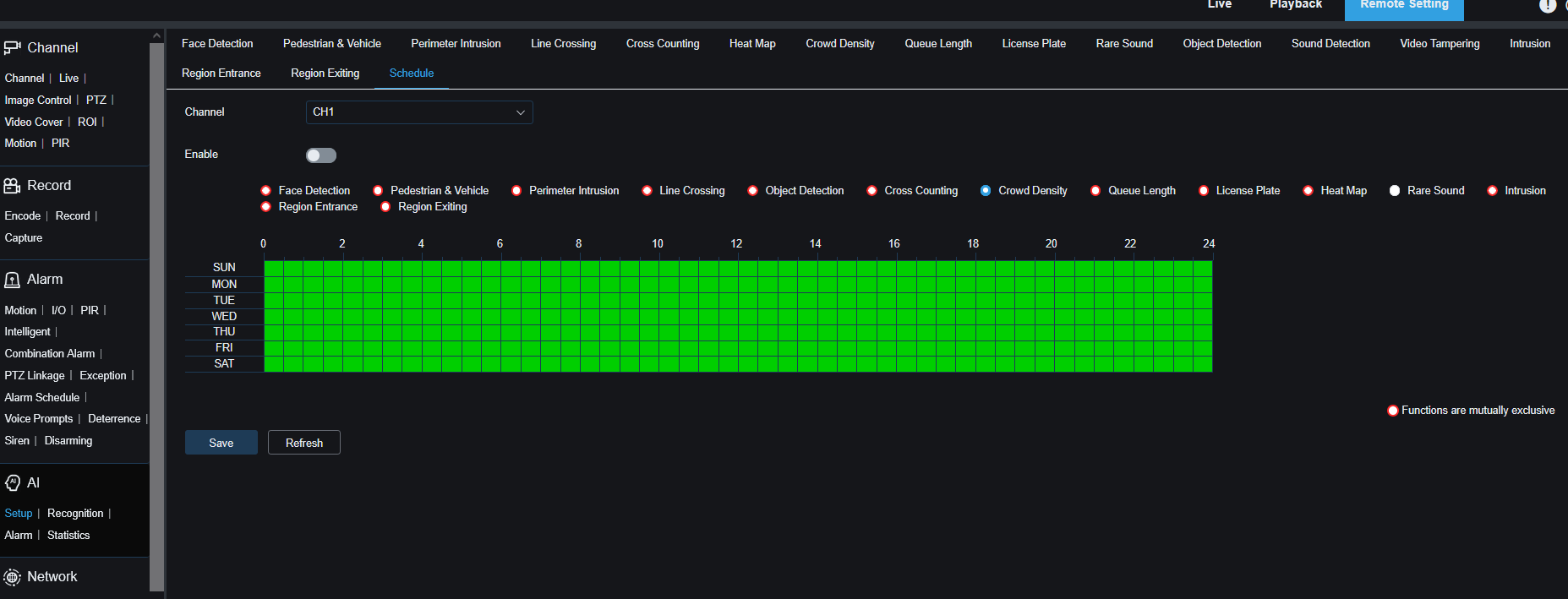This screenshot has height=599, width=1568.
Task: Select the Region Exiting schedule radio
Action: pyautogui.click(x=385, y=207)
